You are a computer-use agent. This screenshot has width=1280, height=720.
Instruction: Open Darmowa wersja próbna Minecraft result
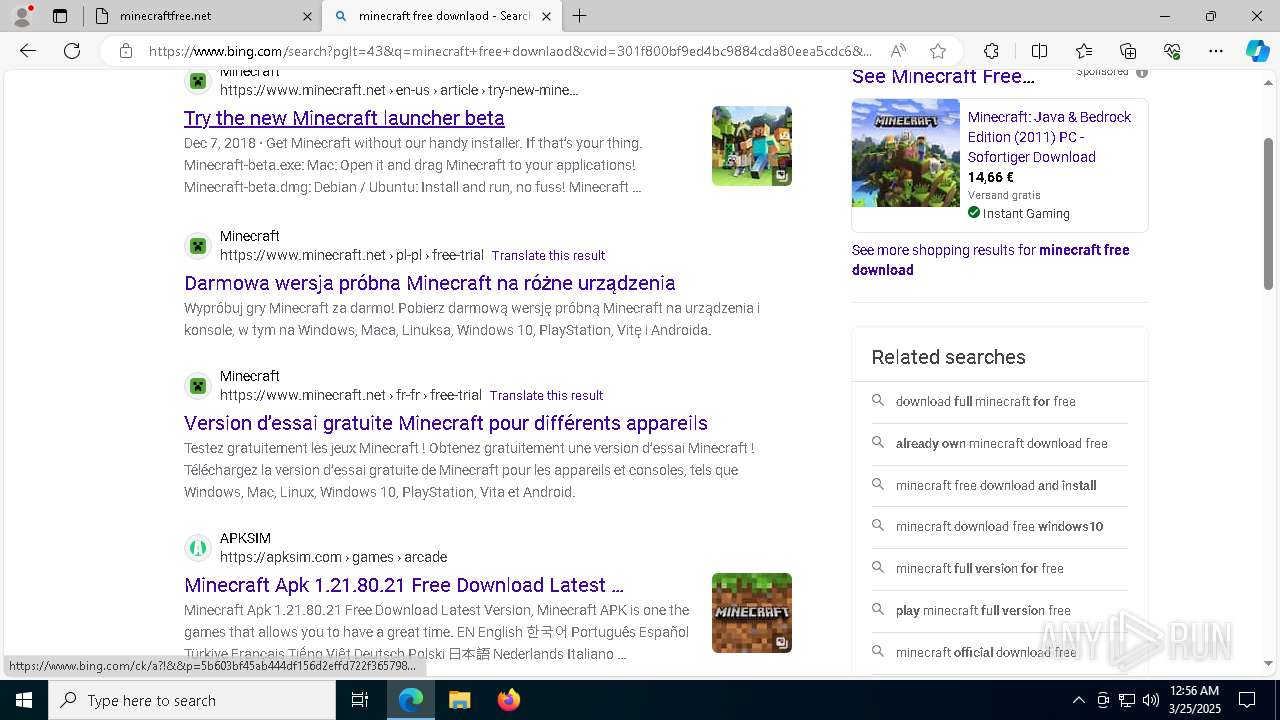tap(430, 283)
